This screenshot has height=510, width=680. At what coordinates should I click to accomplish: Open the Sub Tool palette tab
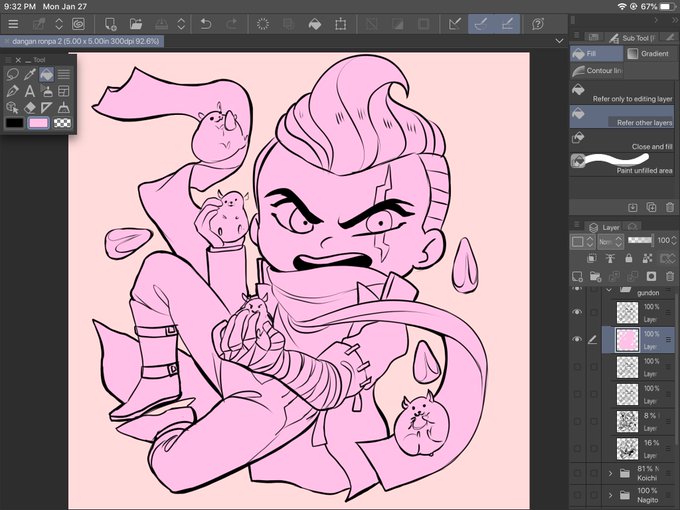click(x=633, y=38)
